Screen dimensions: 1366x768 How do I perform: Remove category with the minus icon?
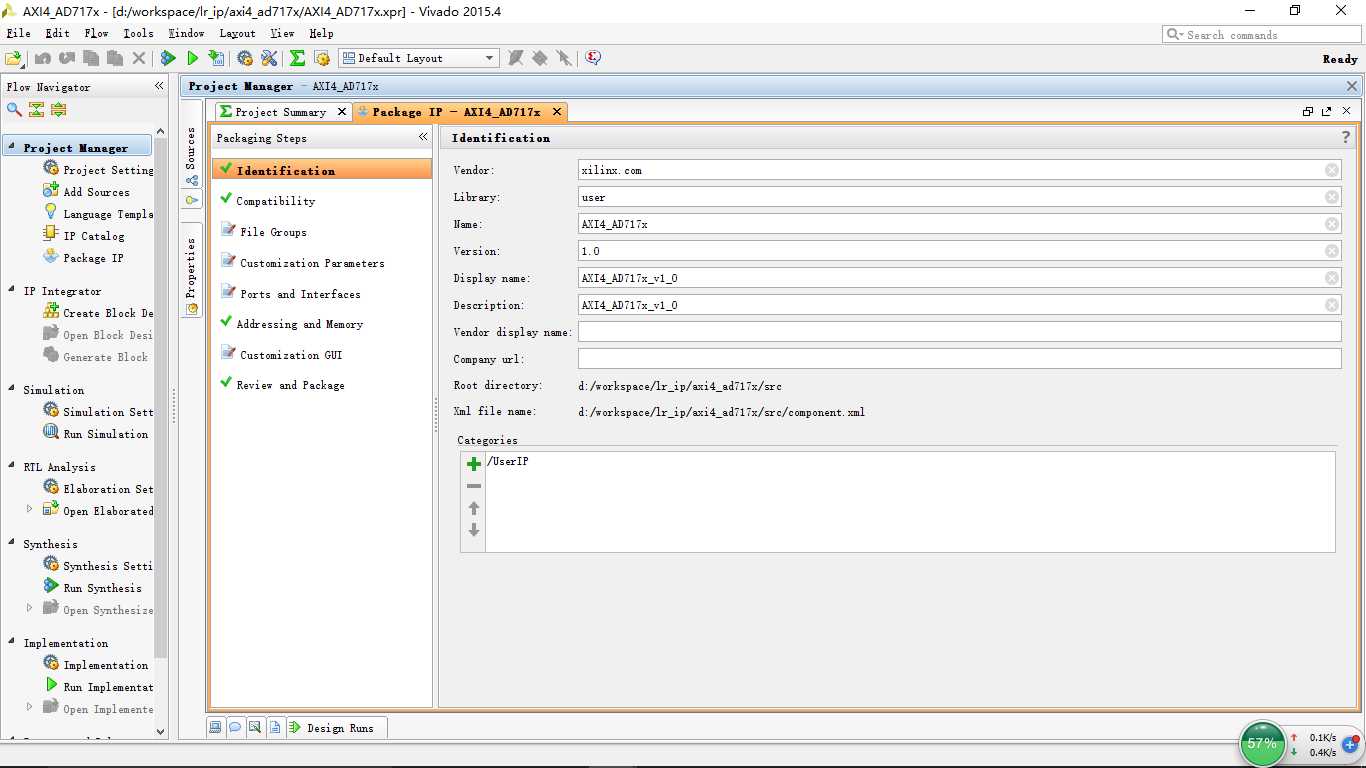[x=474, y=486]
